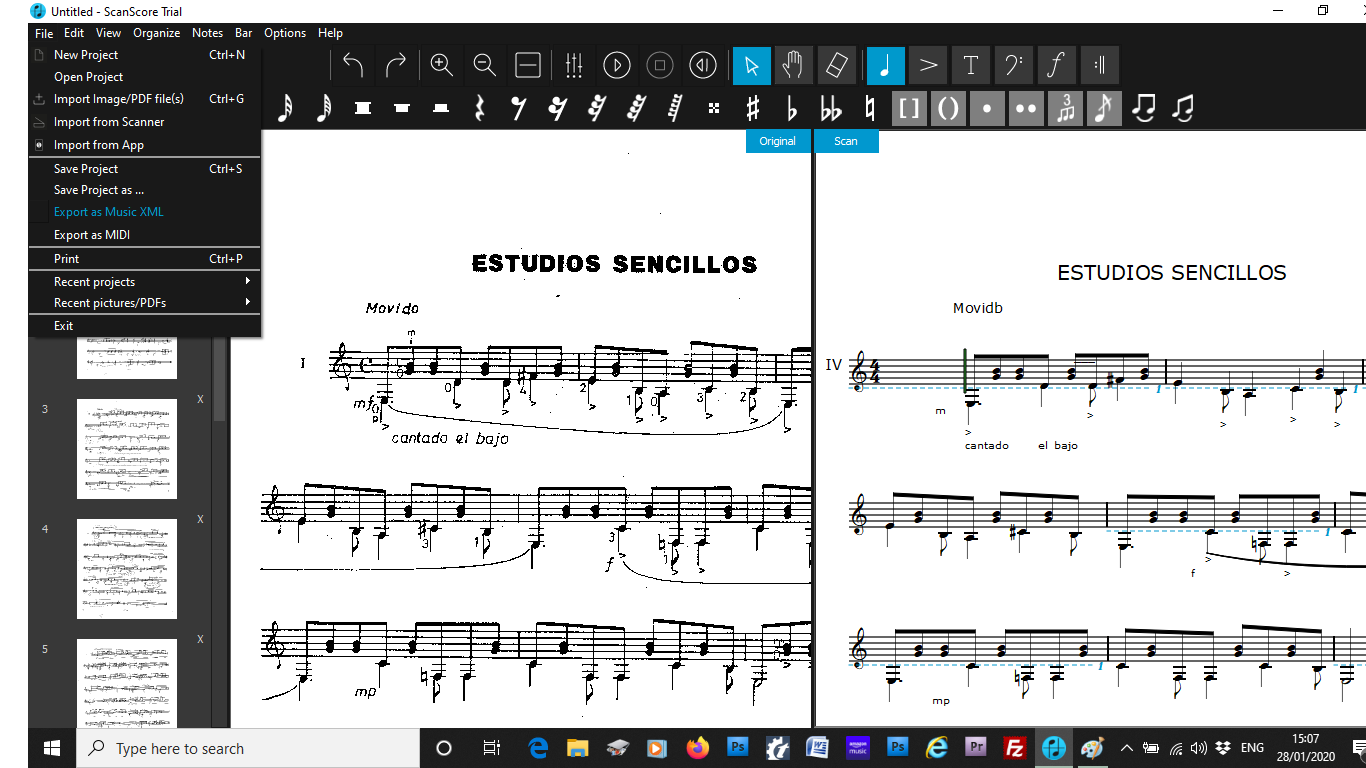Remove page 4 with its X button
Screen dimensions: 1366x768
pyautogui.click(x=200, y=519)
